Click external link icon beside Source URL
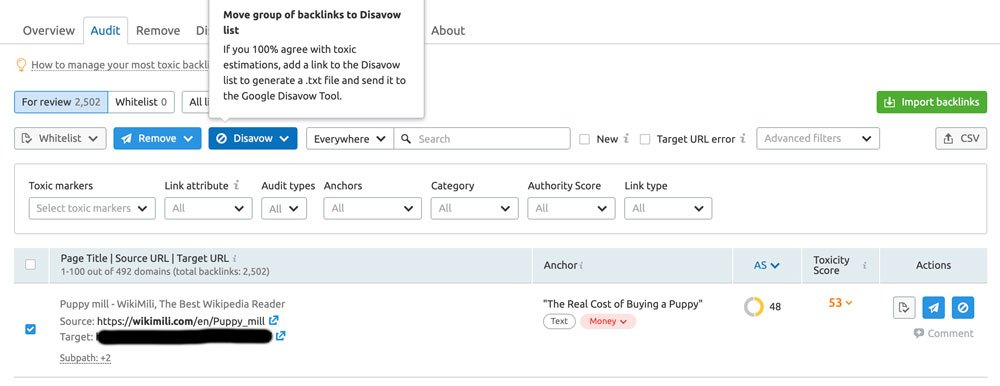The height and width of the screenshot is (386, 1000). click(274, 320)
